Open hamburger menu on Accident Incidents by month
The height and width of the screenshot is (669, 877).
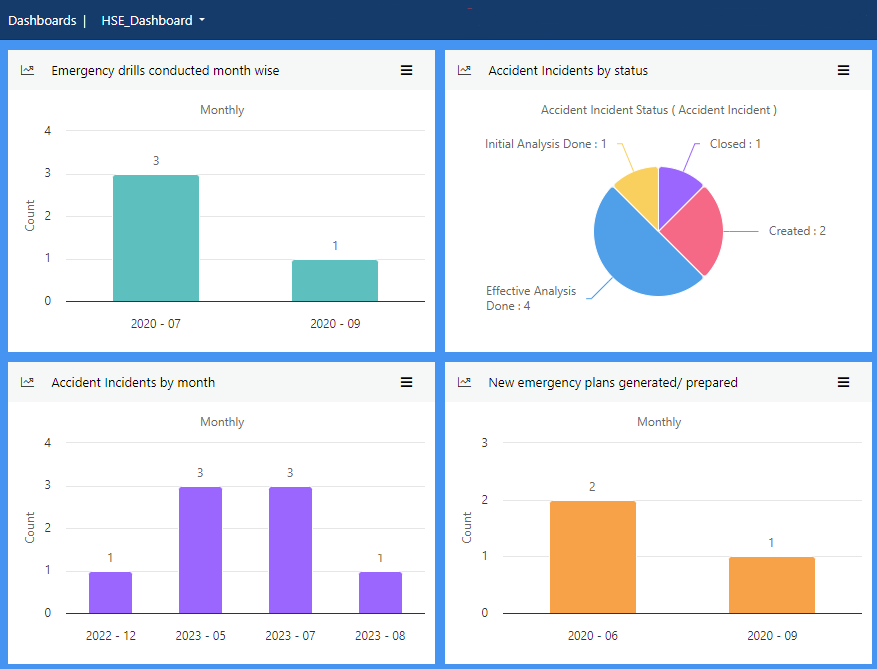(406, 382)
